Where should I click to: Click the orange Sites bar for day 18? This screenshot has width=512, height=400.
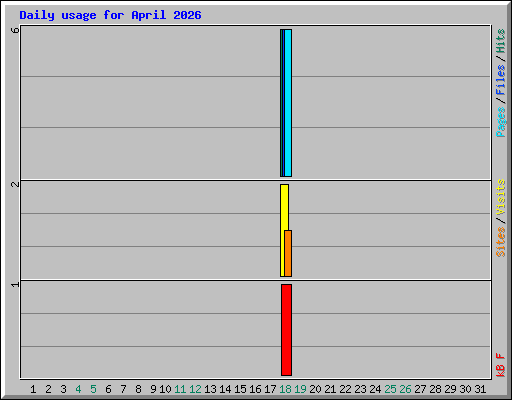click(x=288, y=253)
